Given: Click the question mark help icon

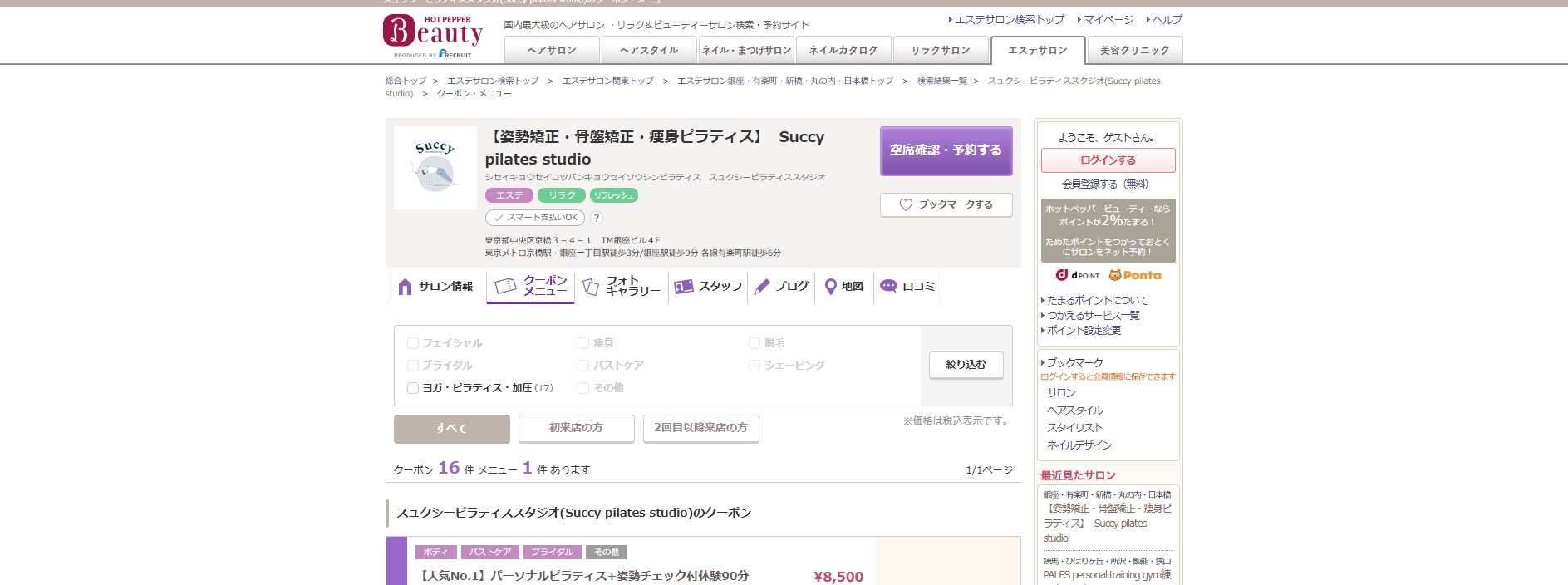Looking at the screenshot, I should pos(597,218).
